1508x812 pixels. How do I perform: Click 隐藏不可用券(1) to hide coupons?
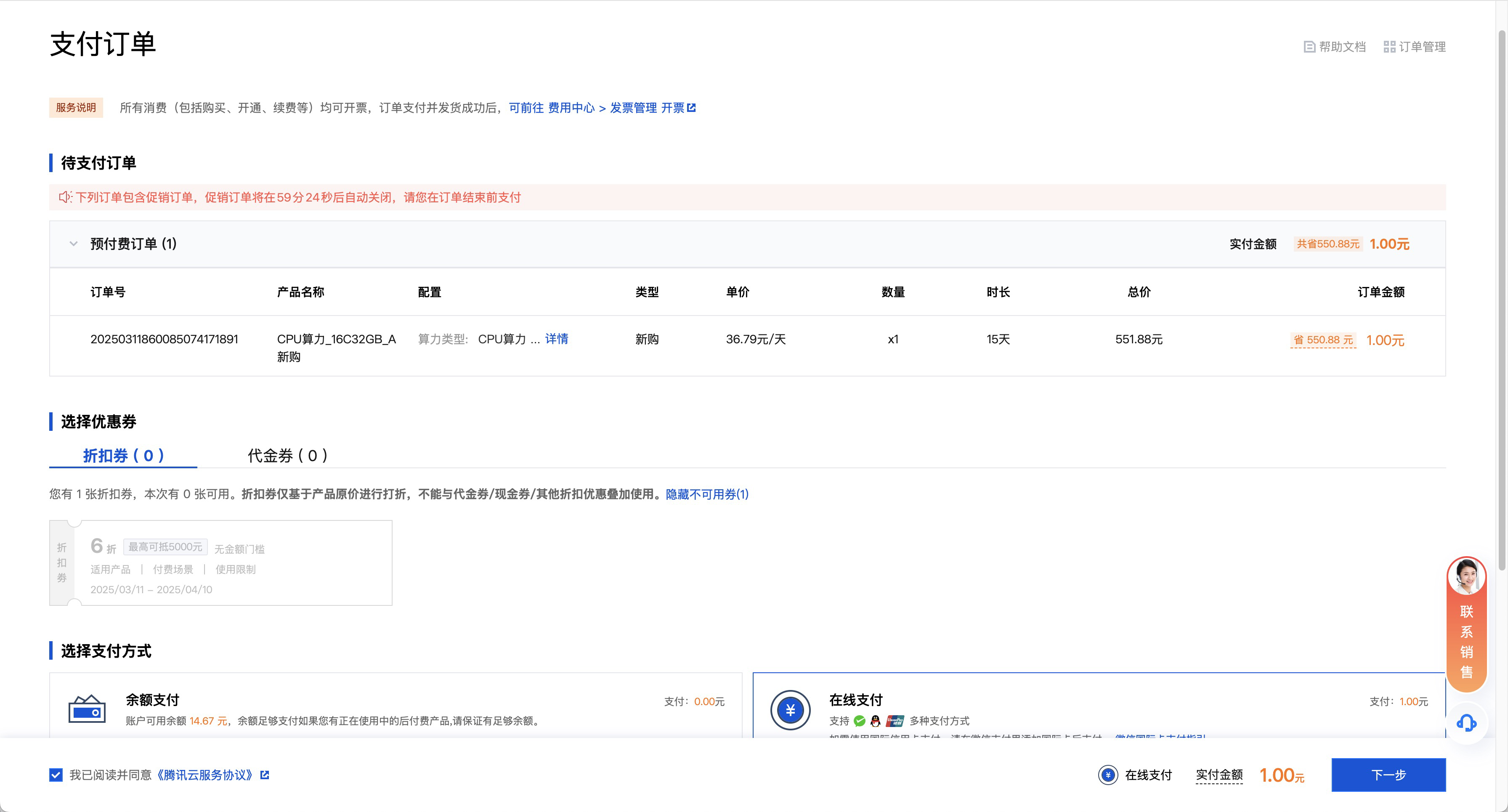tap(706, 494)
